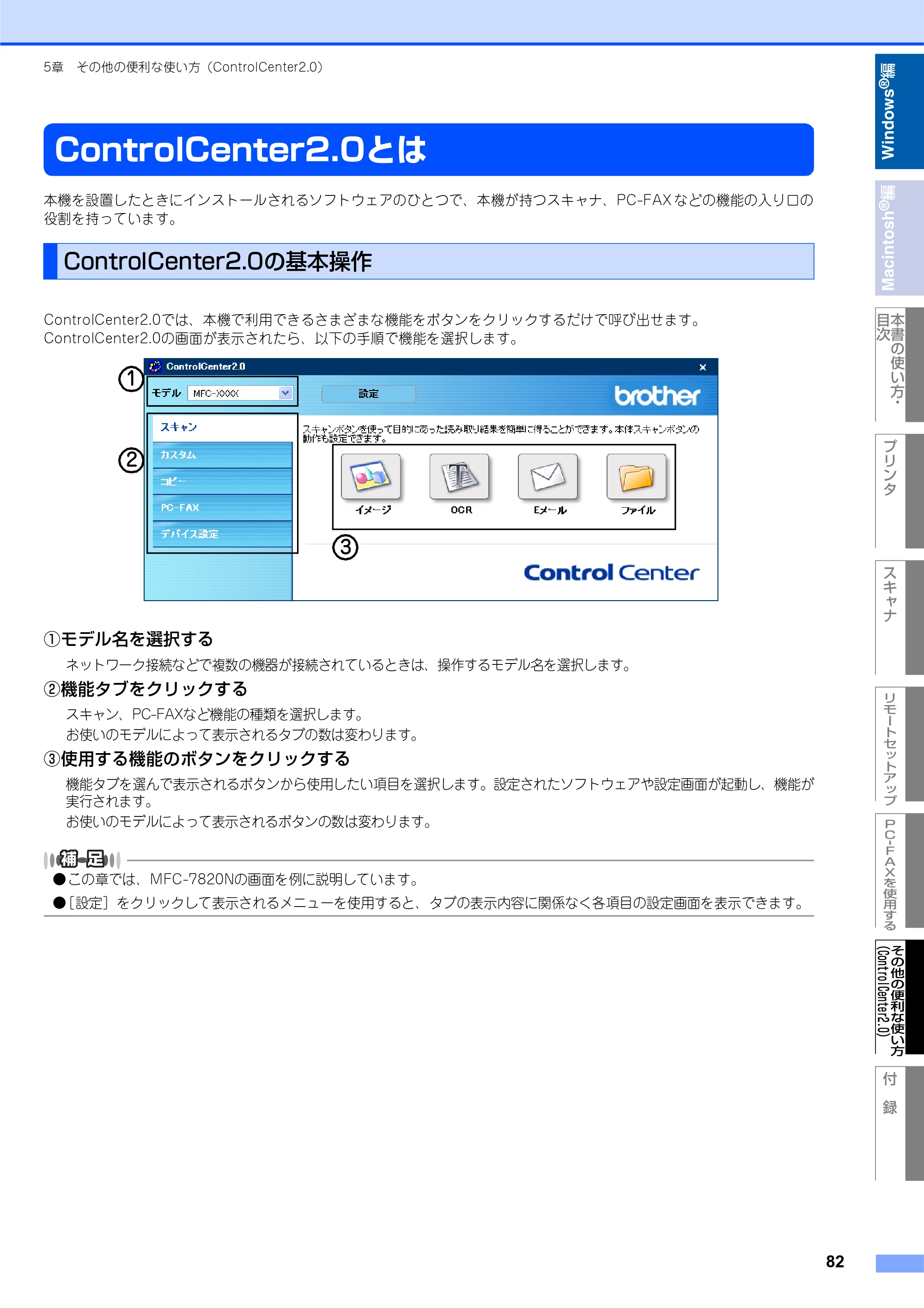Select the PC-FAX tab in ControlCenter

pyautogui.click(x=222, y=508)
